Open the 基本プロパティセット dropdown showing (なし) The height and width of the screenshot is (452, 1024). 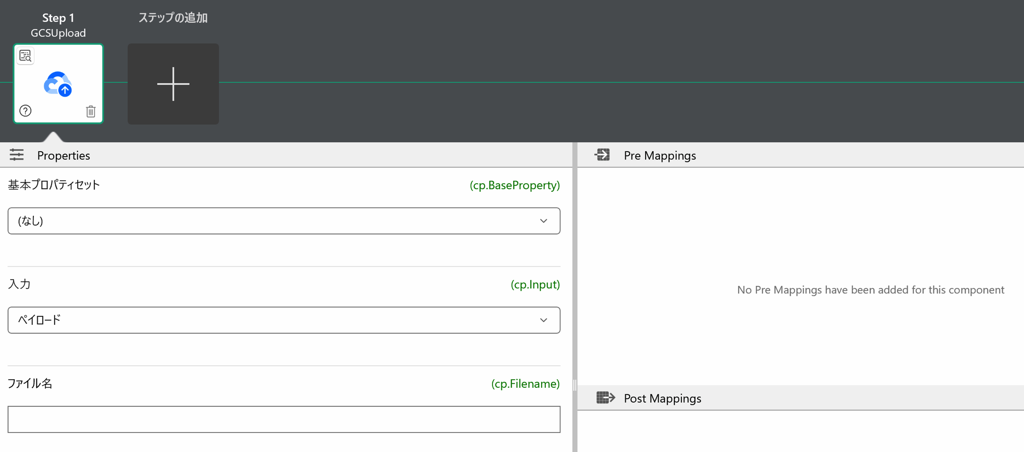[x=284, y=221]
